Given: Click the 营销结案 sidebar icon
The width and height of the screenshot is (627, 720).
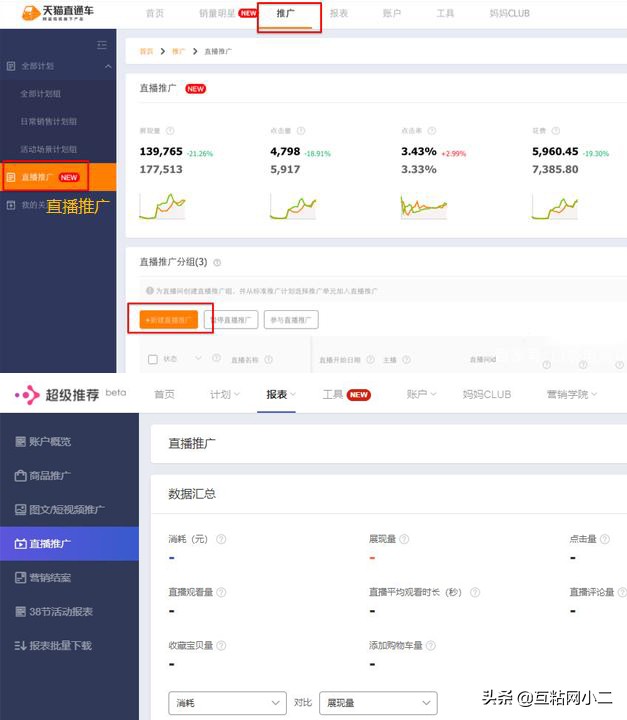Looking at the screenshot, I should tap(21, 577).
